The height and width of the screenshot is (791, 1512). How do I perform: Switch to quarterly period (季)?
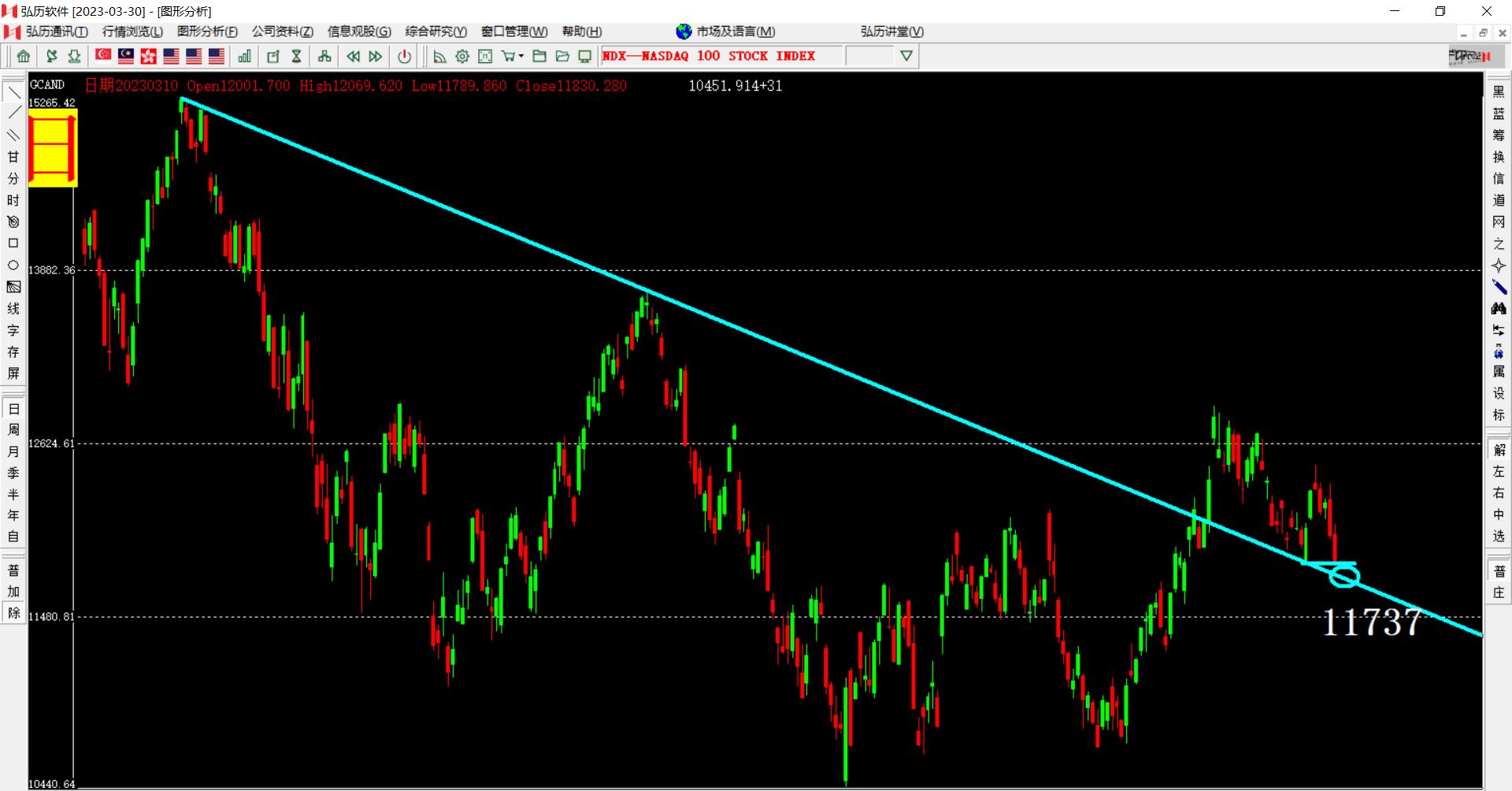(13, 473)
